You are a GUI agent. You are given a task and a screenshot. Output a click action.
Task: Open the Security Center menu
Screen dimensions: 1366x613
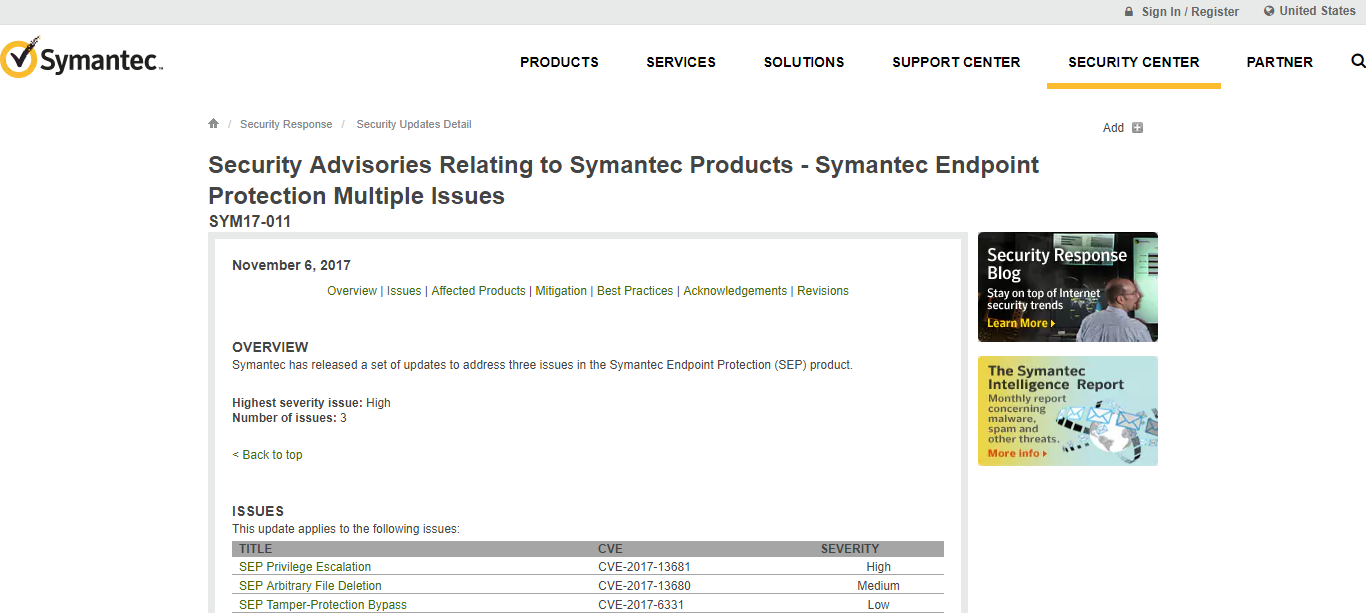[x=1134, y=62]
